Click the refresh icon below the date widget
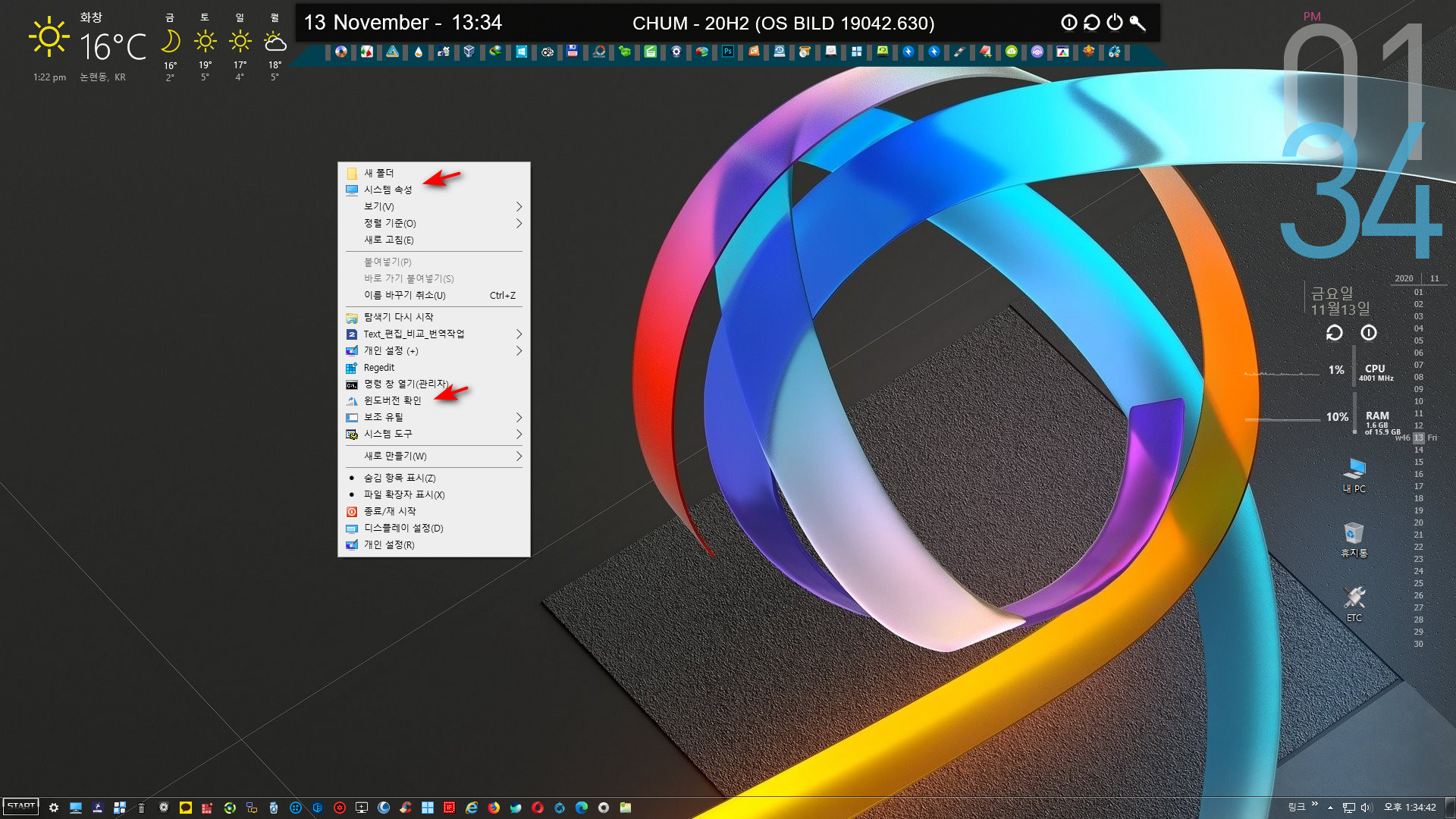 tap(1335, 333)
